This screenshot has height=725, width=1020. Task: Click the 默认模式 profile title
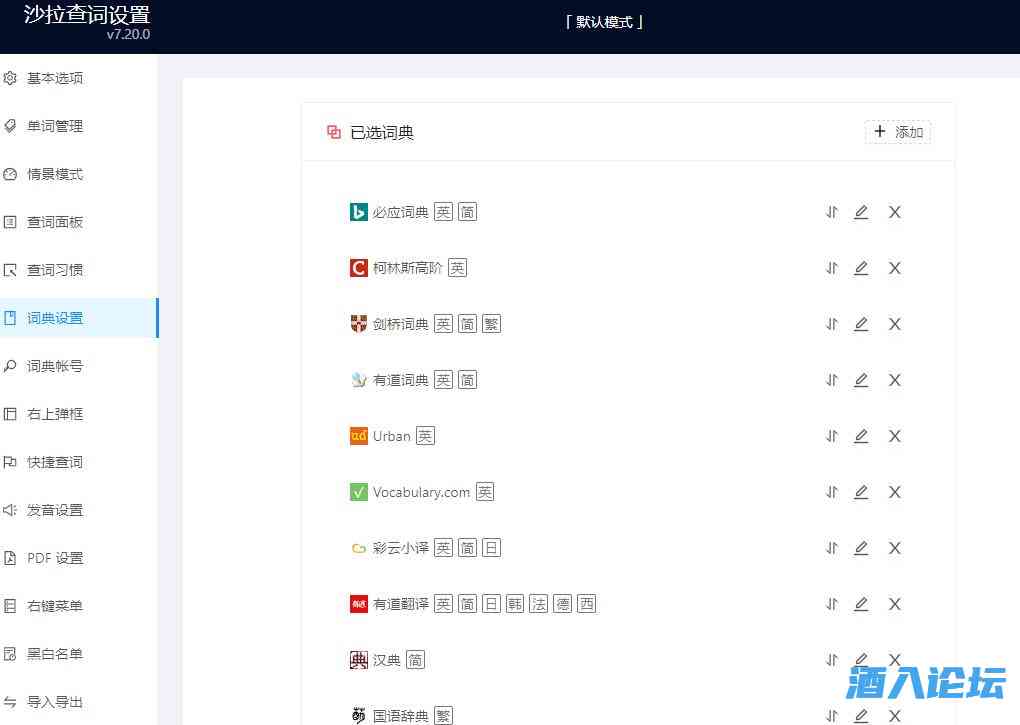(604, 22)
